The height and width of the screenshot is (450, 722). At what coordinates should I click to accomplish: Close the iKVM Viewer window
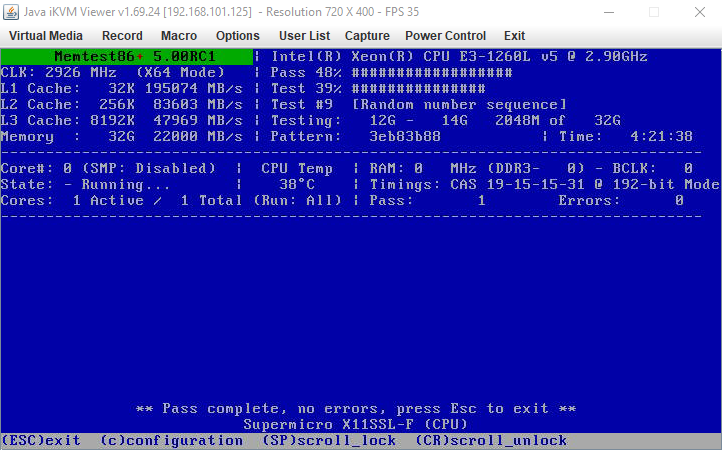(x=699, y=12)
